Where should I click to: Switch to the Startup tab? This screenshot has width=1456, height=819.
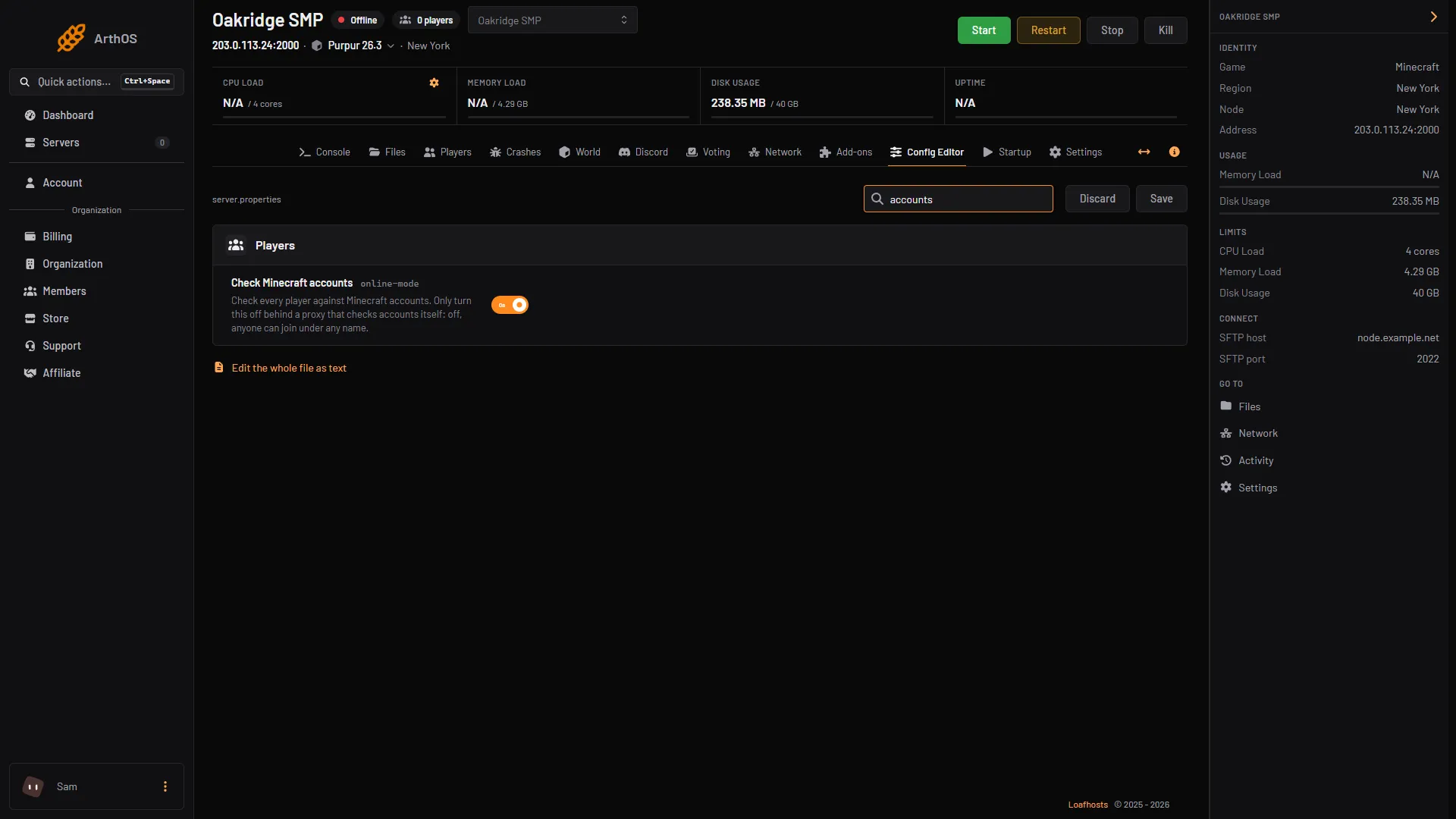(1007, 152)
